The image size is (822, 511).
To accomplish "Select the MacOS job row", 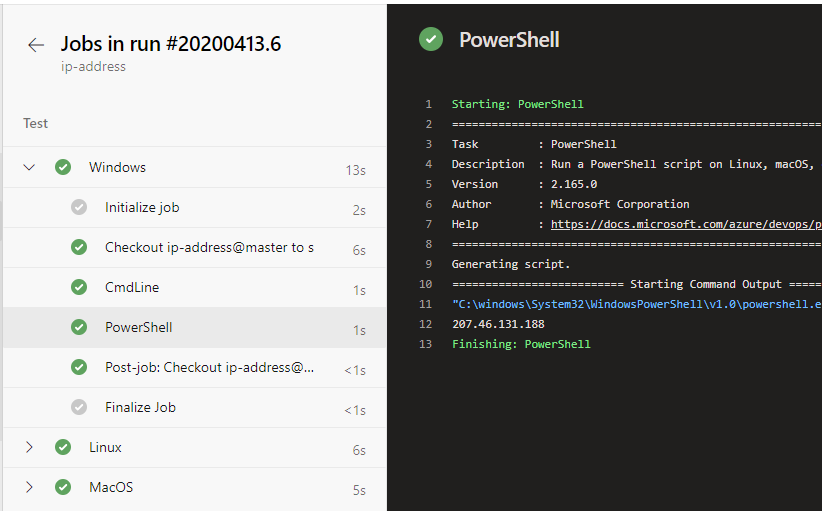I will tap(194, 487).
